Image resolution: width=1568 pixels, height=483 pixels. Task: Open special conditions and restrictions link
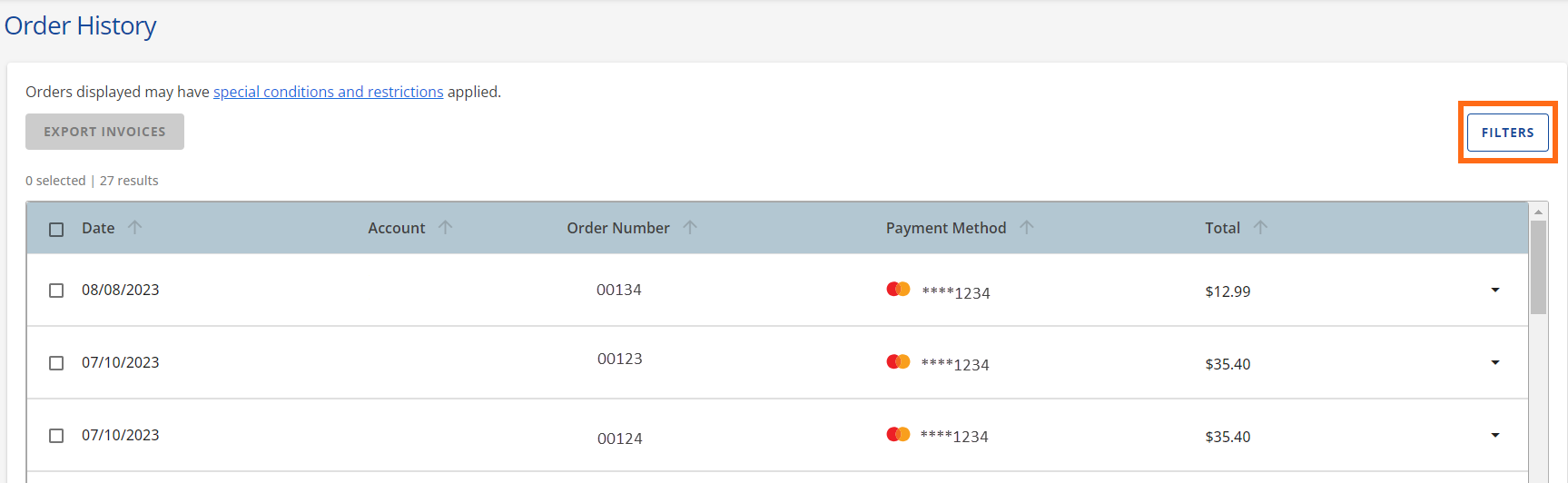tap(328, 92)
